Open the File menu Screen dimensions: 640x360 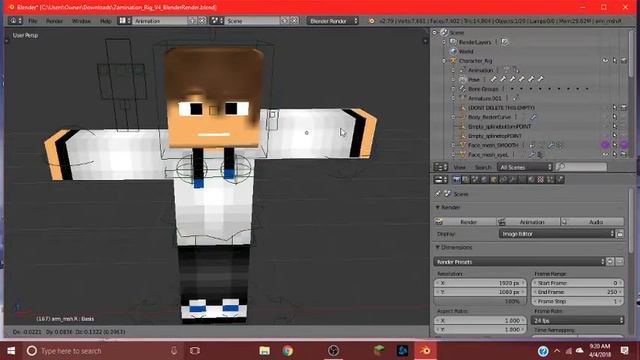pos(33,21)
